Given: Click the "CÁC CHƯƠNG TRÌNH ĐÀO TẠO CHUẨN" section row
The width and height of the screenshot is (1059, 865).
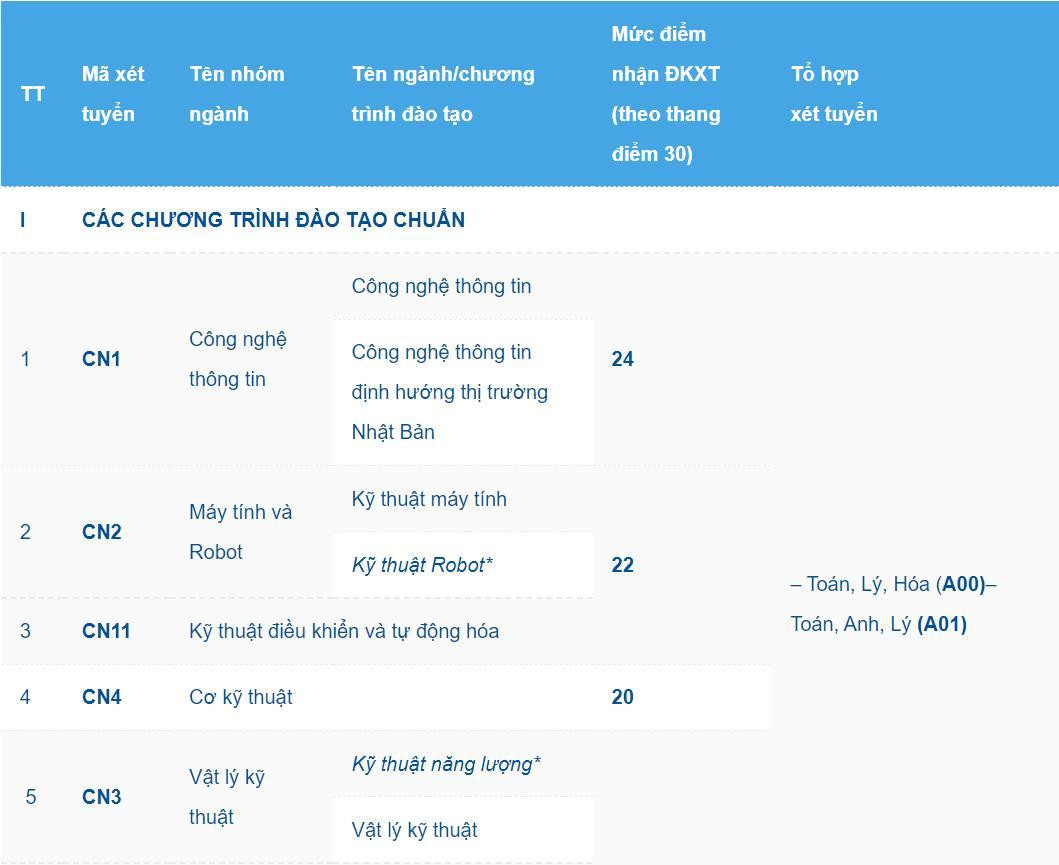Looking at the screenshot, I should pyautogui.click(x=273, y=220).
